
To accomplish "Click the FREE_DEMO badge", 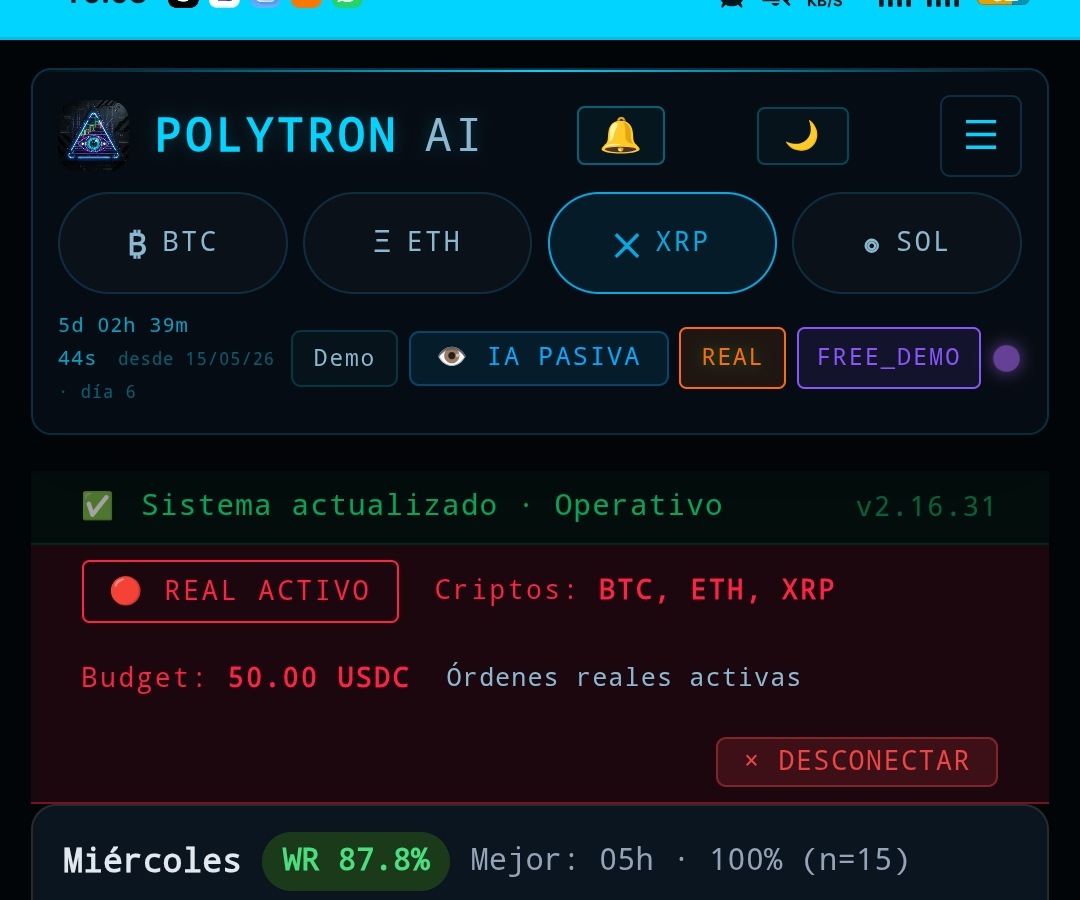I will click(x=889, y=357).
